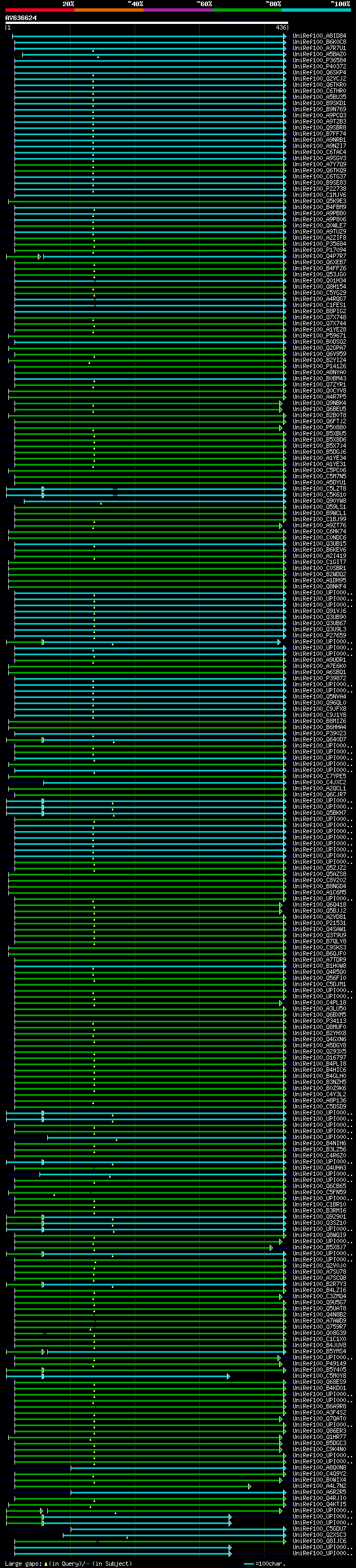This screenshot has width=356, height=1568.
Task: Select the UniRef100_P27659 entry
Action: point(319,635)
